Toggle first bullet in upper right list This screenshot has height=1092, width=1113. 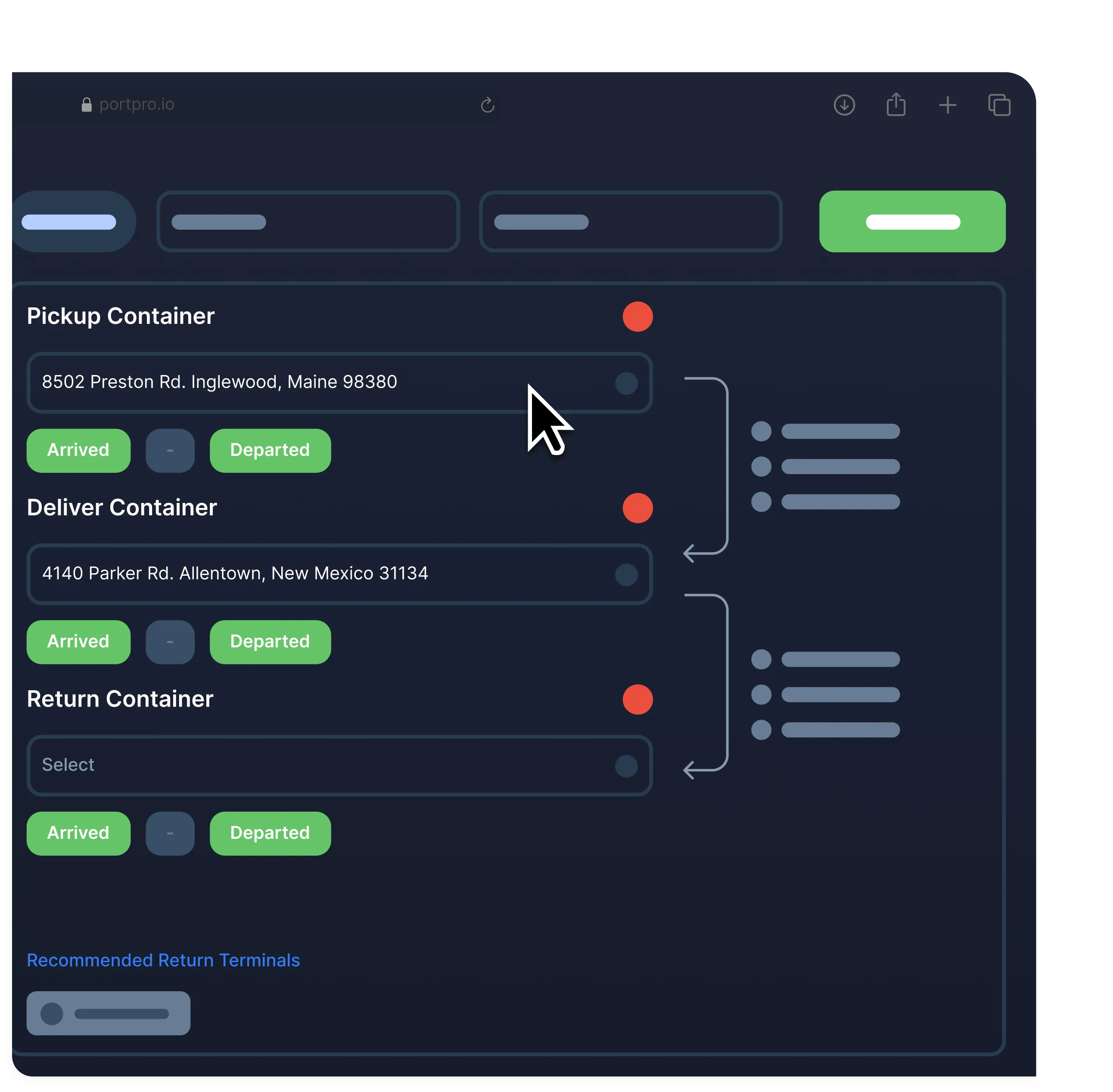(x=761, y=431)
